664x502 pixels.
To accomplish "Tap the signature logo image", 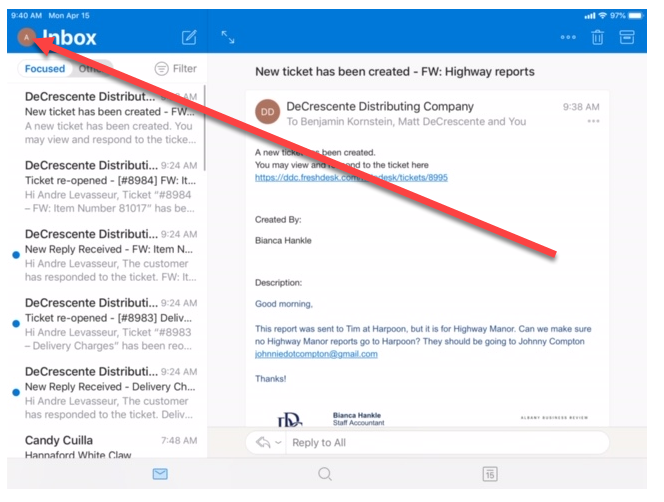I will [290, 420].
